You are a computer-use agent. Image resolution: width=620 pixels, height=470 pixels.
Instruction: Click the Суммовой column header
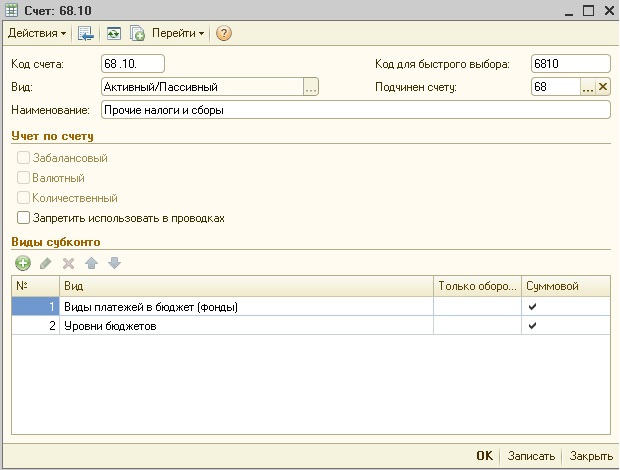[566, 286]
